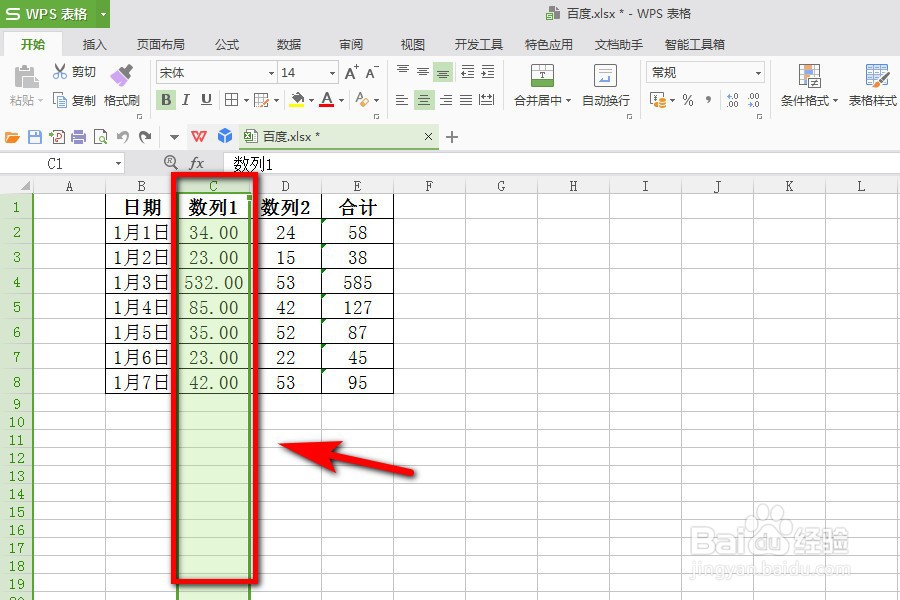Toggle bold formatting on selected cells

[x=165, y=101]
